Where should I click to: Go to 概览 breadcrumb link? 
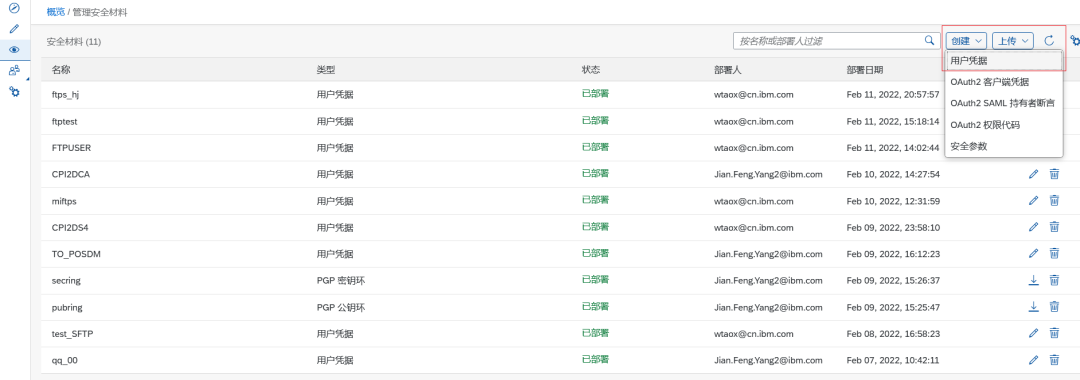55,12
